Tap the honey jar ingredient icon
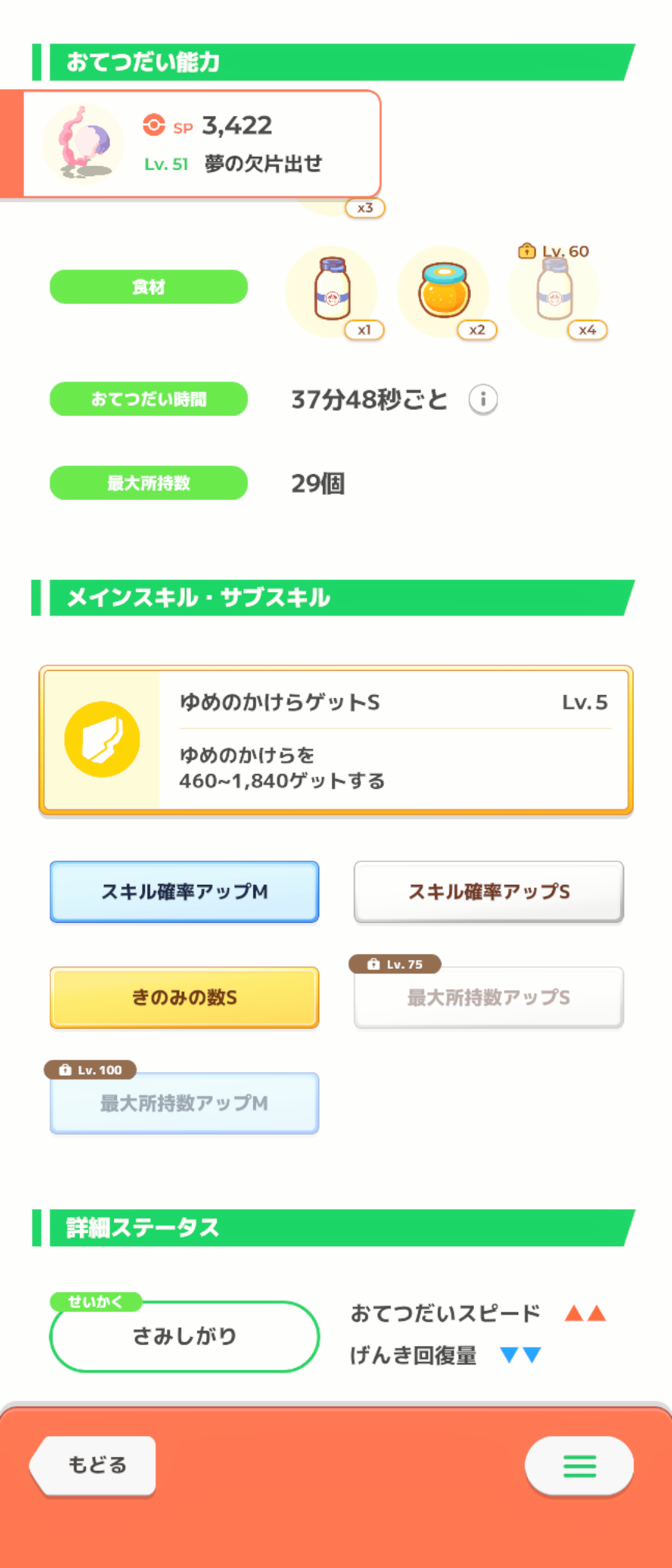The image size is (672, 1568). tap(444, 291)
